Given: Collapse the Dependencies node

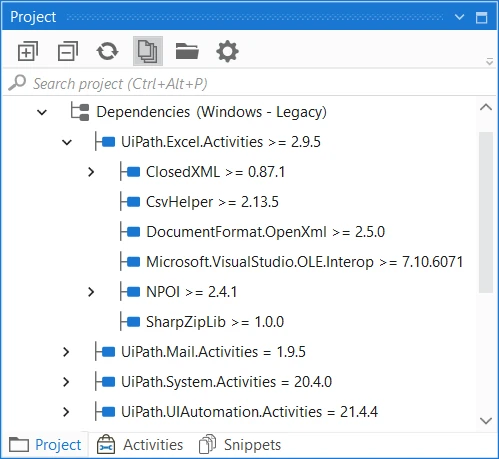Looking at the screenshot, I should tap(42, 112).
